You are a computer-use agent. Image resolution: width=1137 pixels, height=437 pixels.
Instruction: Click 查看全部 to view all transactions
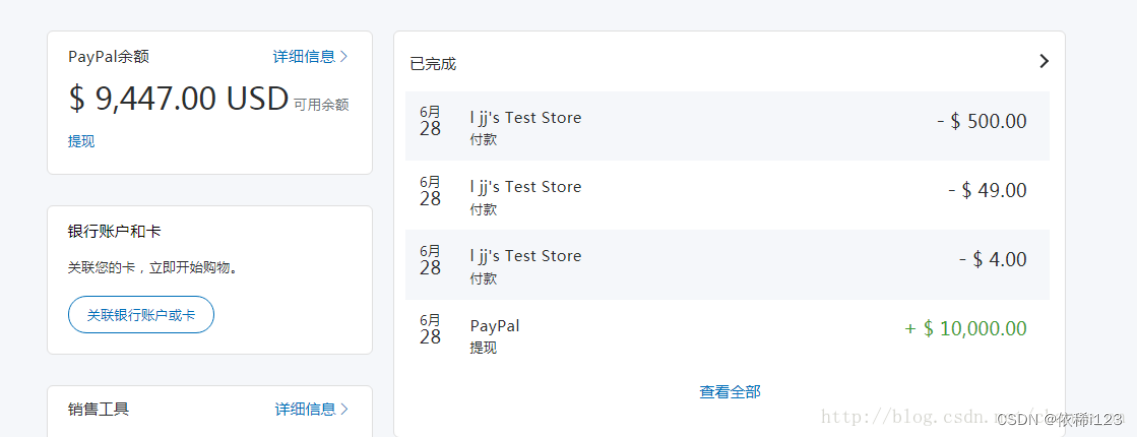coord(729,392)
